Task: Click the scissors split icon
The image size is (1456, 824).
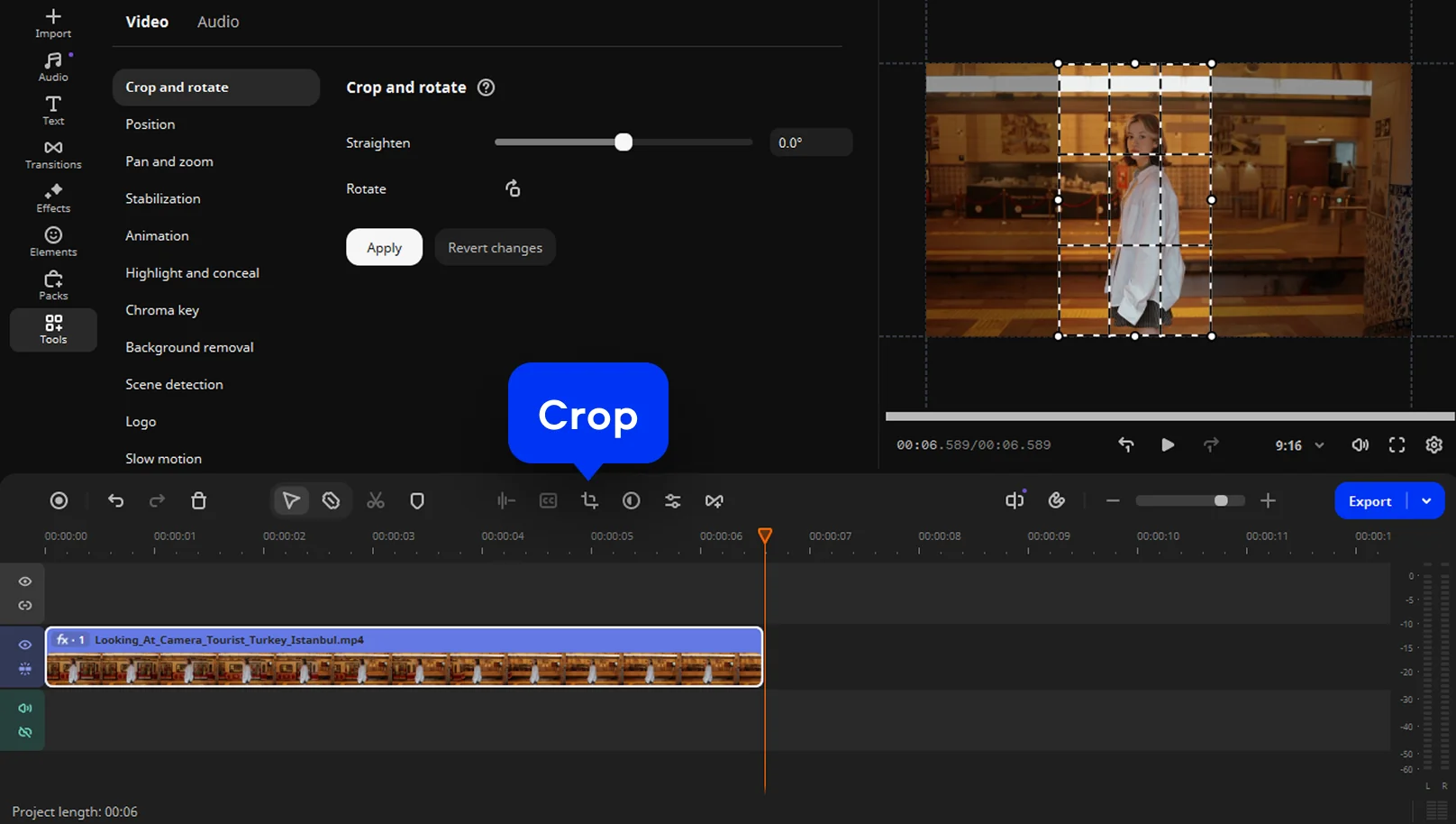Action: point(376,500)
